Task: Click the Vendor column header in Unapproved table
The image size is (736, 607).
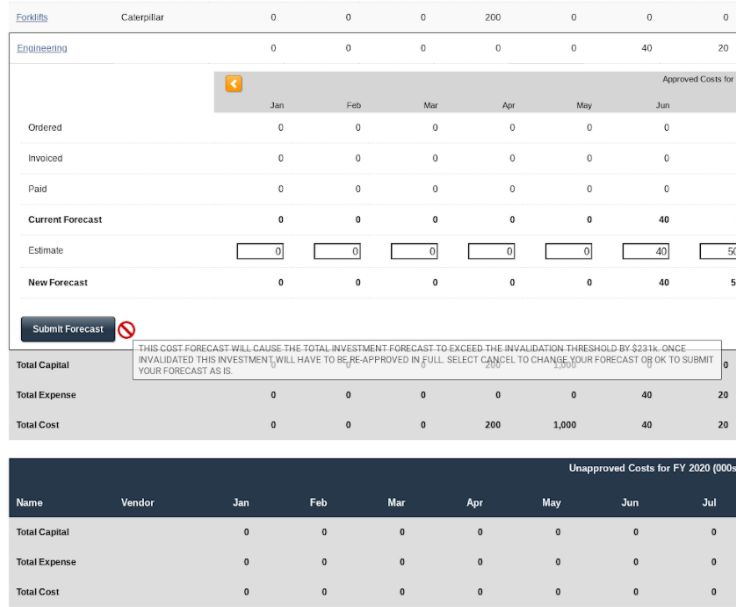Action: (138, 502)
